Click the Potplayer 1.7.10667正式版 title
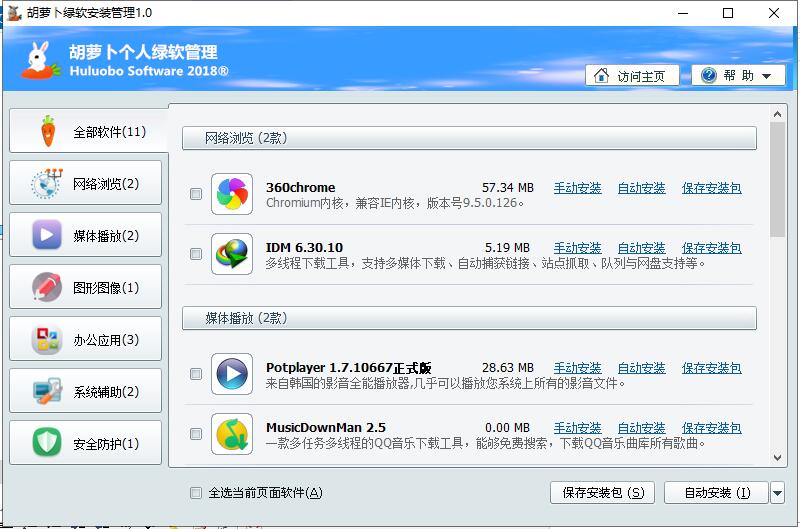The height and width of the screenshot is (529, 800). [348, 368]
